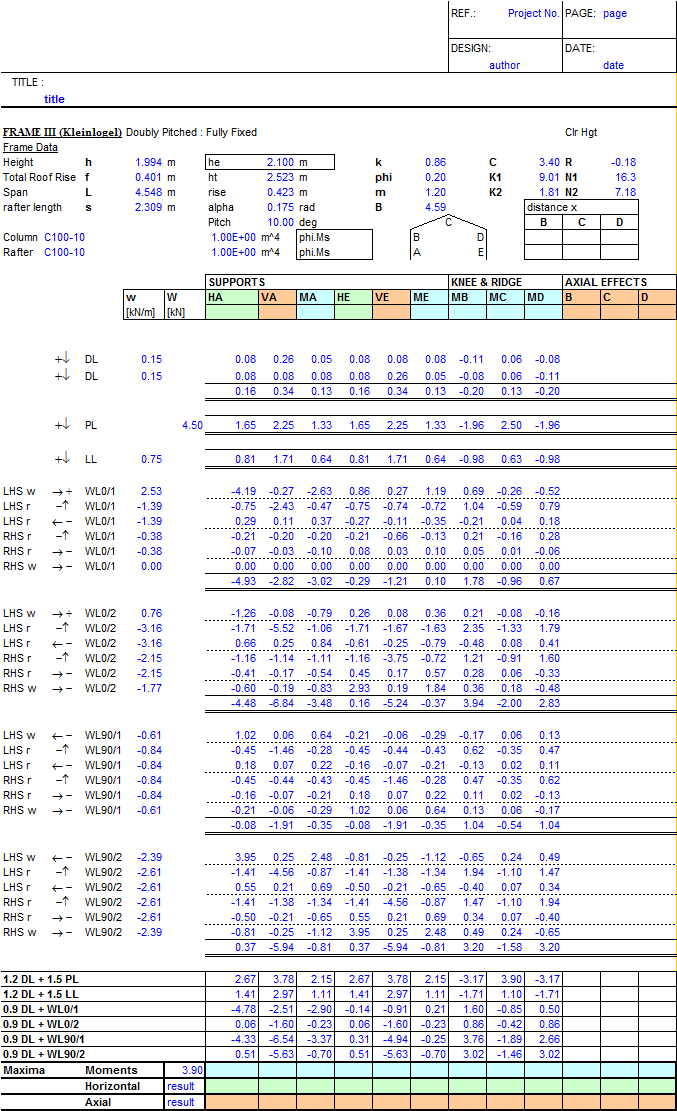Click the 'result' cell in the Axial row
Viewport: 677px width, 1111px height.
click(181, 1102)
